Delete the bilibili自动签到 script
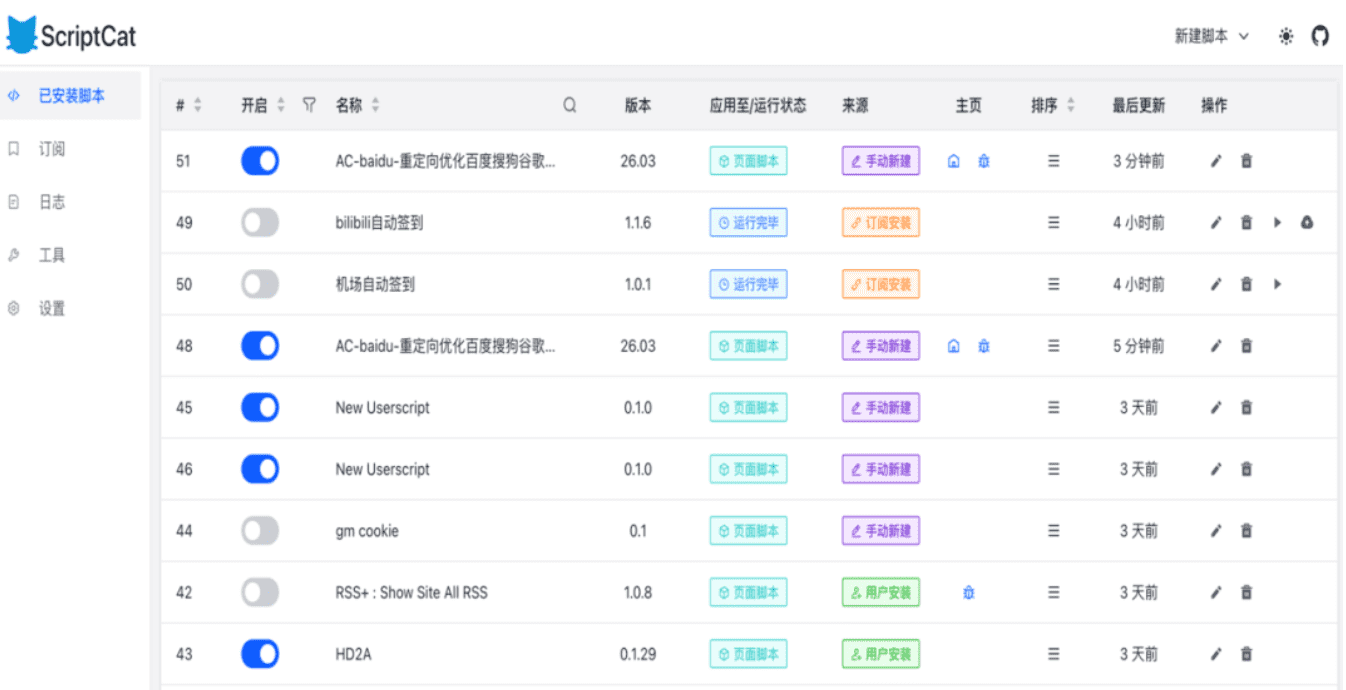This screenshot has width=1346, height=690. 1246,223
